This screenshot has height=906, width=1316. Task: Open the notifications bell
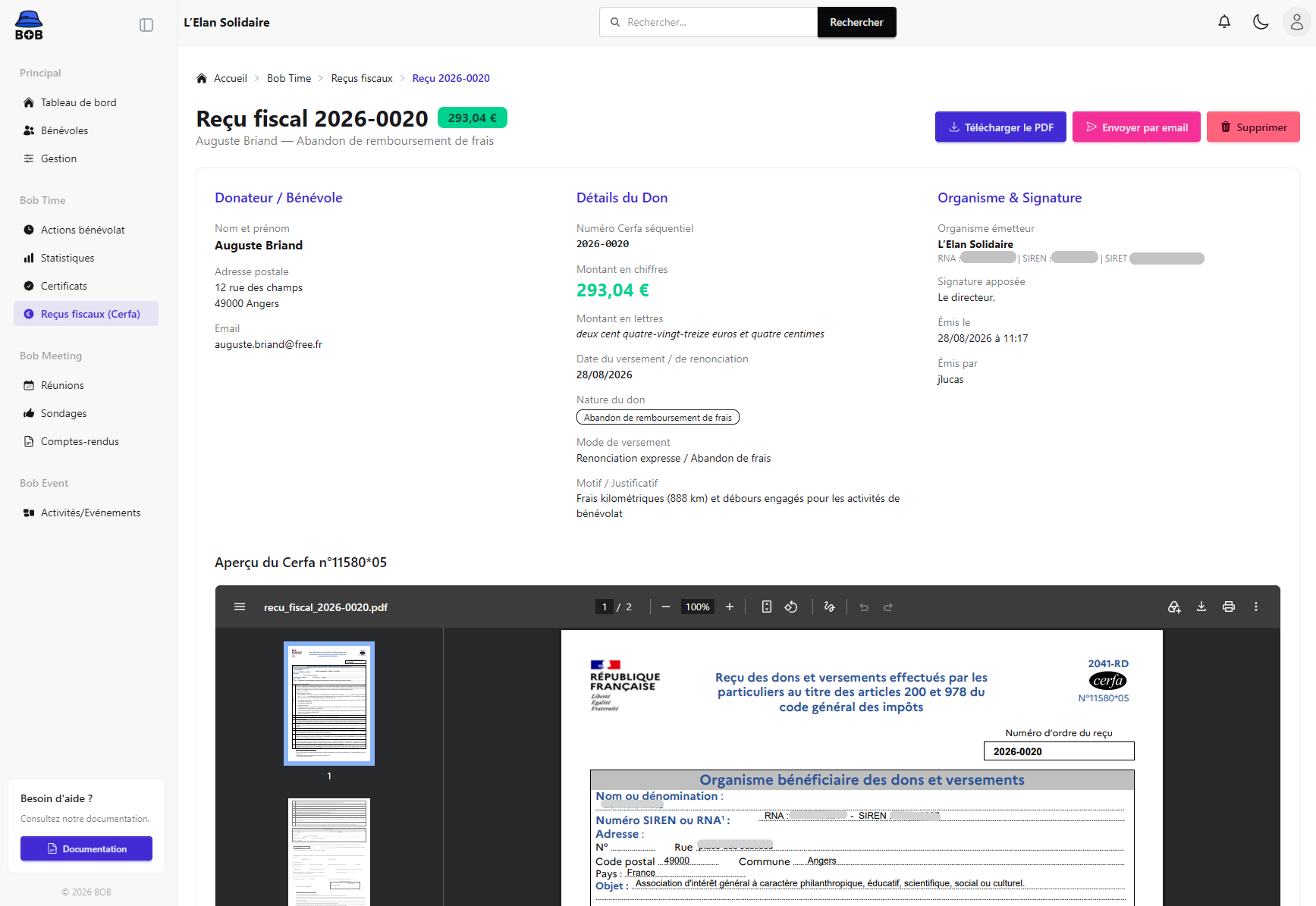pyautogui.click(x=1224, y=22)
